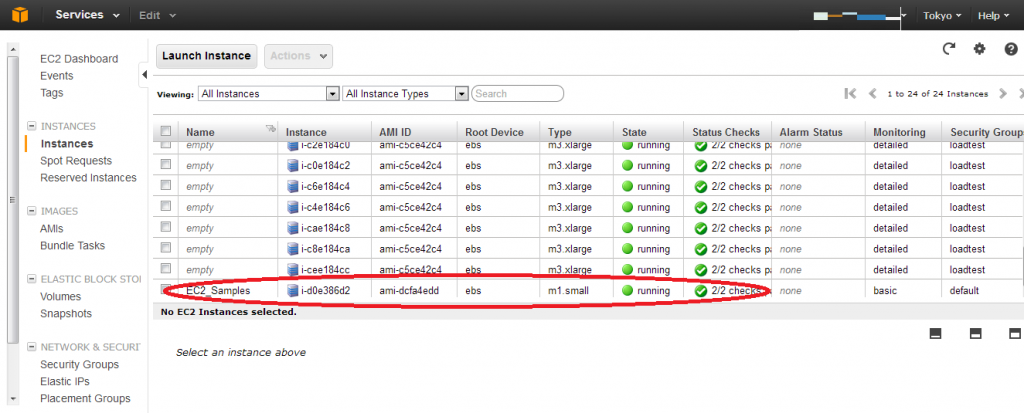Screen dimensions: 1024x413
Task: Select checkbox for EC2_Samples instance
Action: coord(166,289)
